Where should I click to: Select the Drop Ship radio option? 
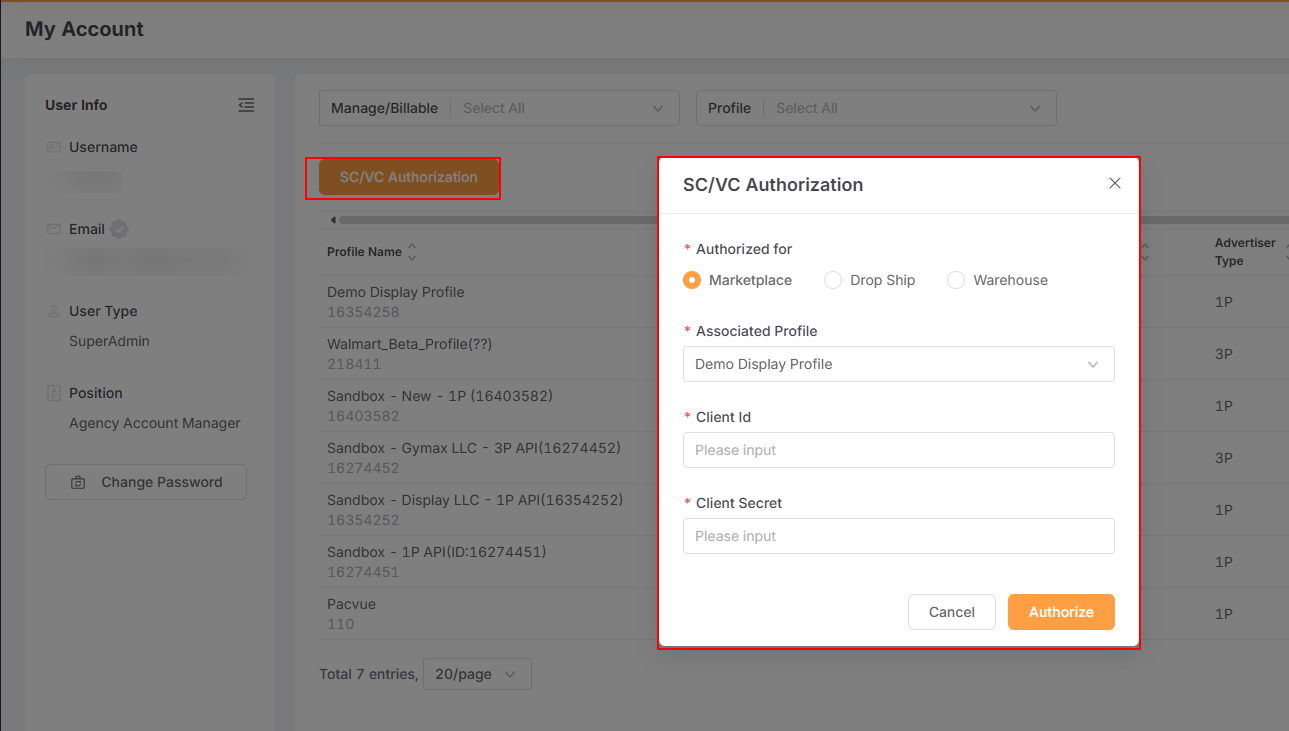point(833,280)
